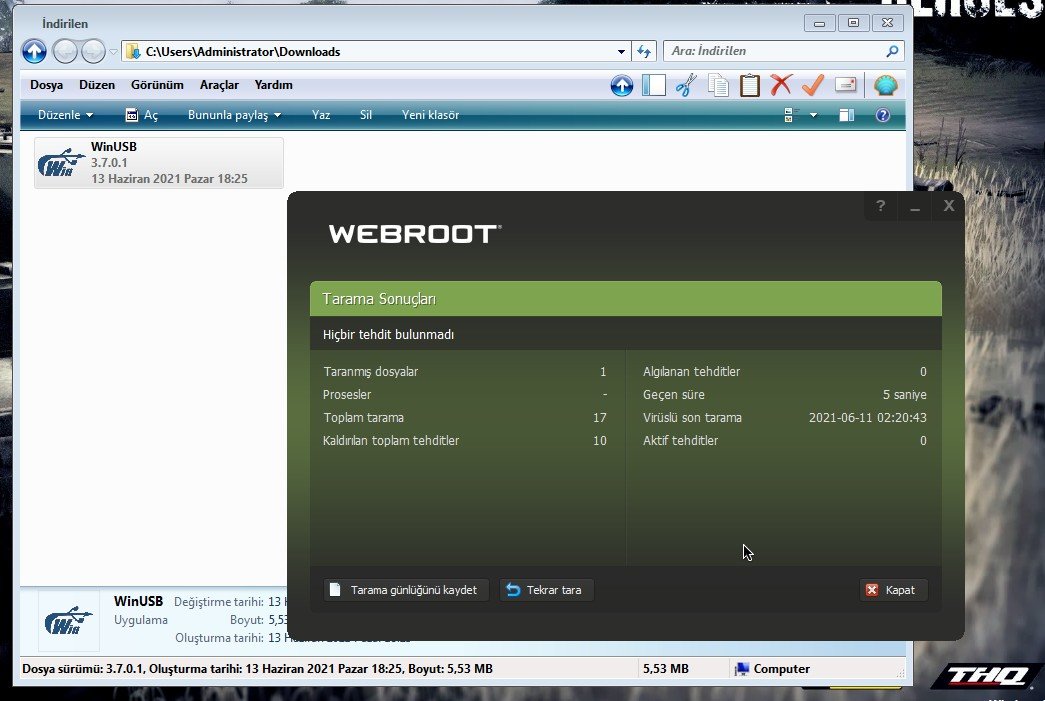The width and height of the screenshot is (1045, 701).
Task: Click the Forward navigation button
Action: (93, 51)
